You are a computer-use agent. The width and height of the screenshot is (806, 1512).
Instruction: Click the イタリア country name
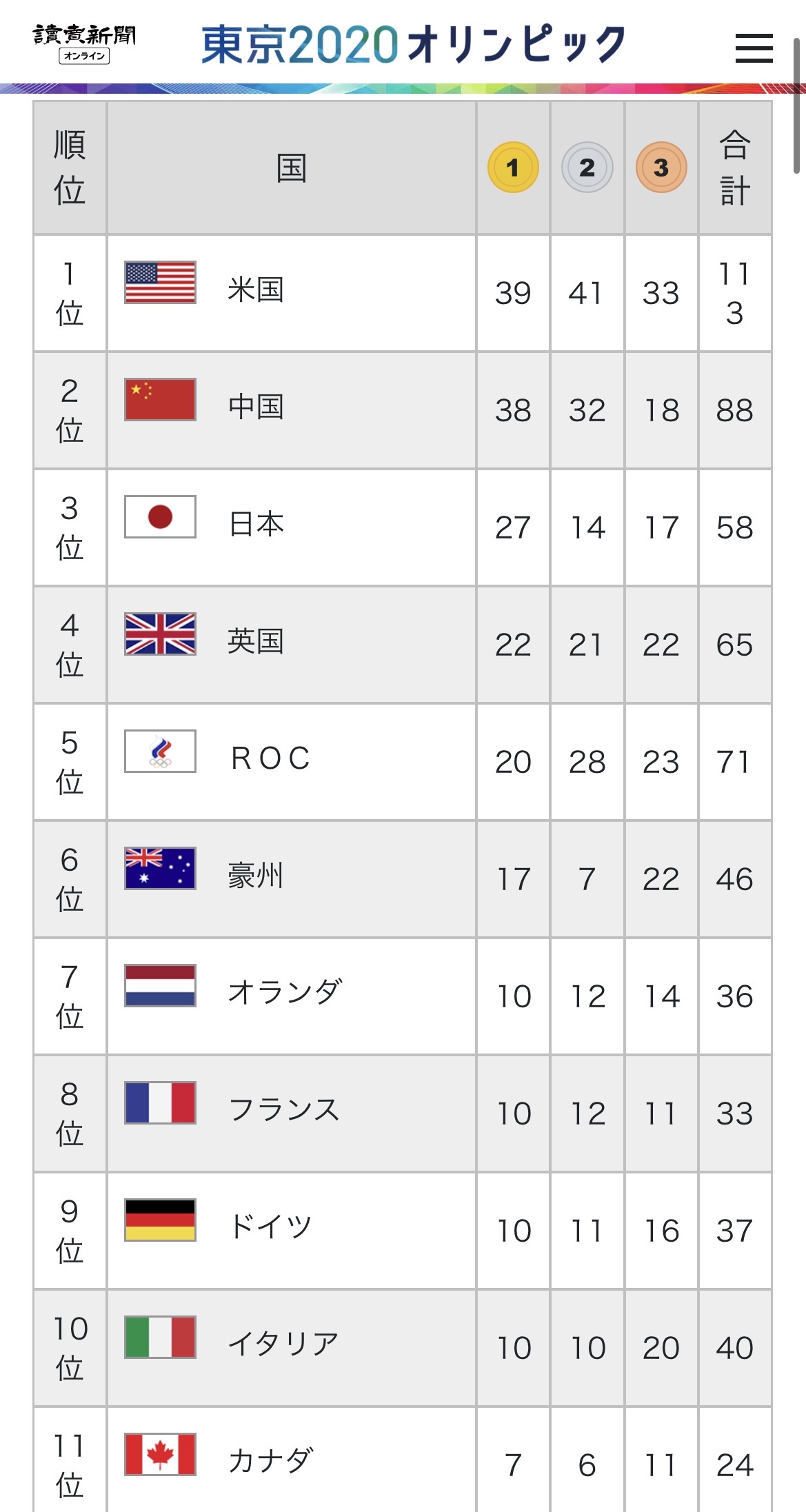click(x=284, y=1344)
